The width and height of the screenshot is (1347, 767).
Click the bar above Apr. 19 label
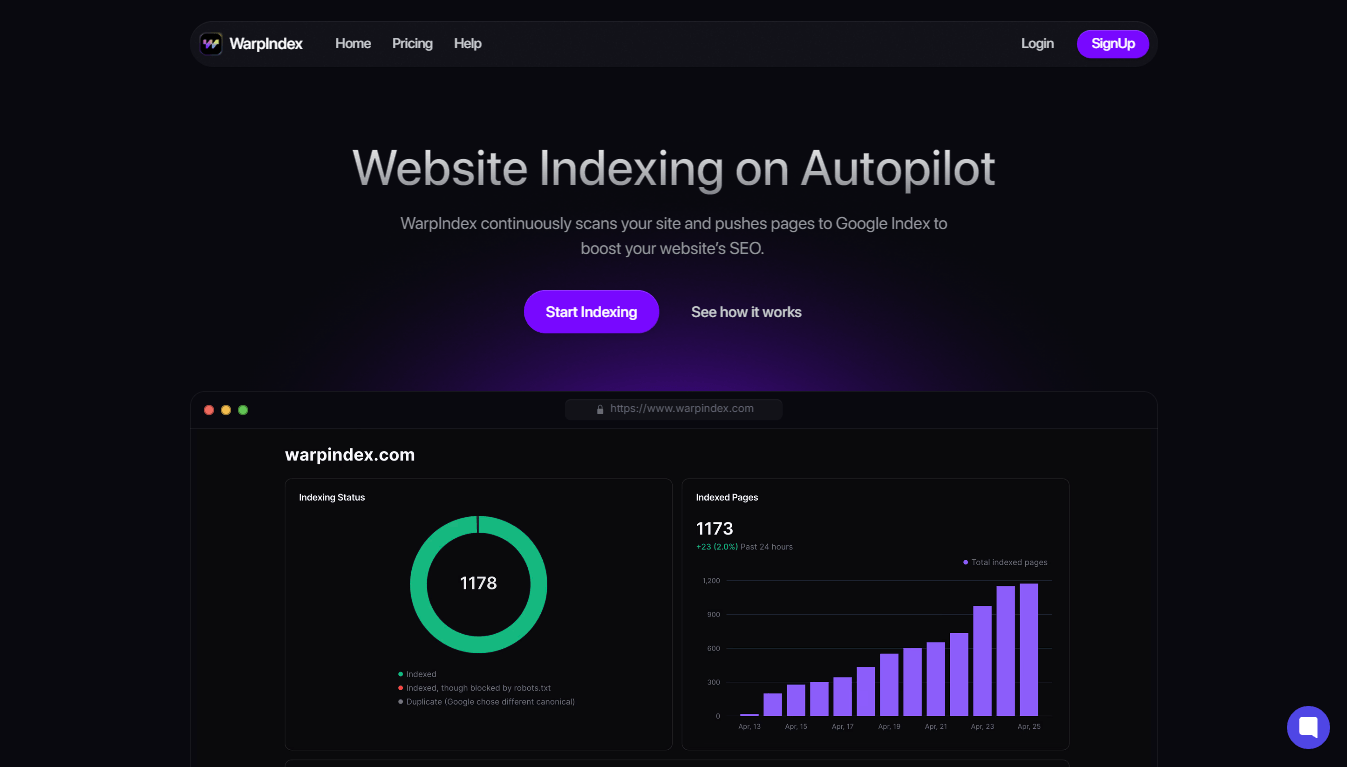[x=889, y=685]
